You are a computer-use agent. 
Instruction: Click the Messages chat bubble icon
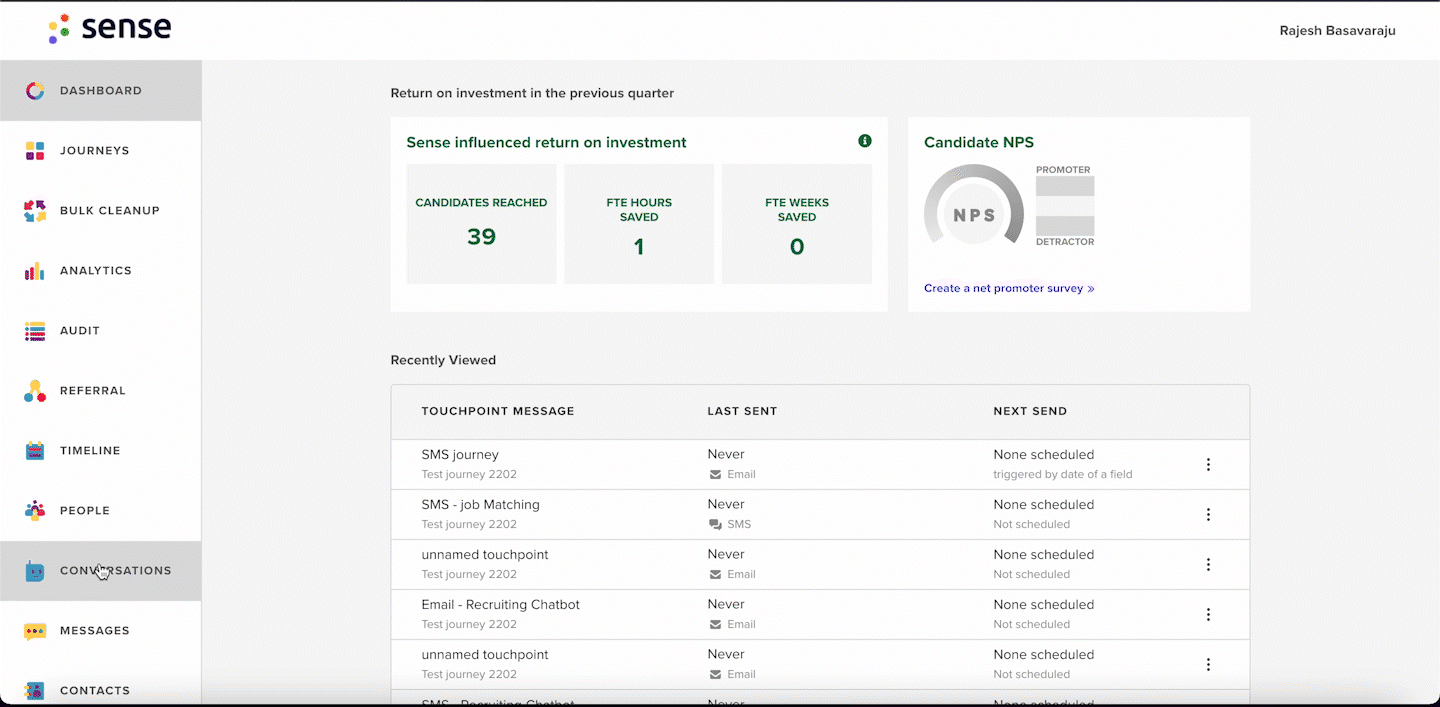pos(35,631)
